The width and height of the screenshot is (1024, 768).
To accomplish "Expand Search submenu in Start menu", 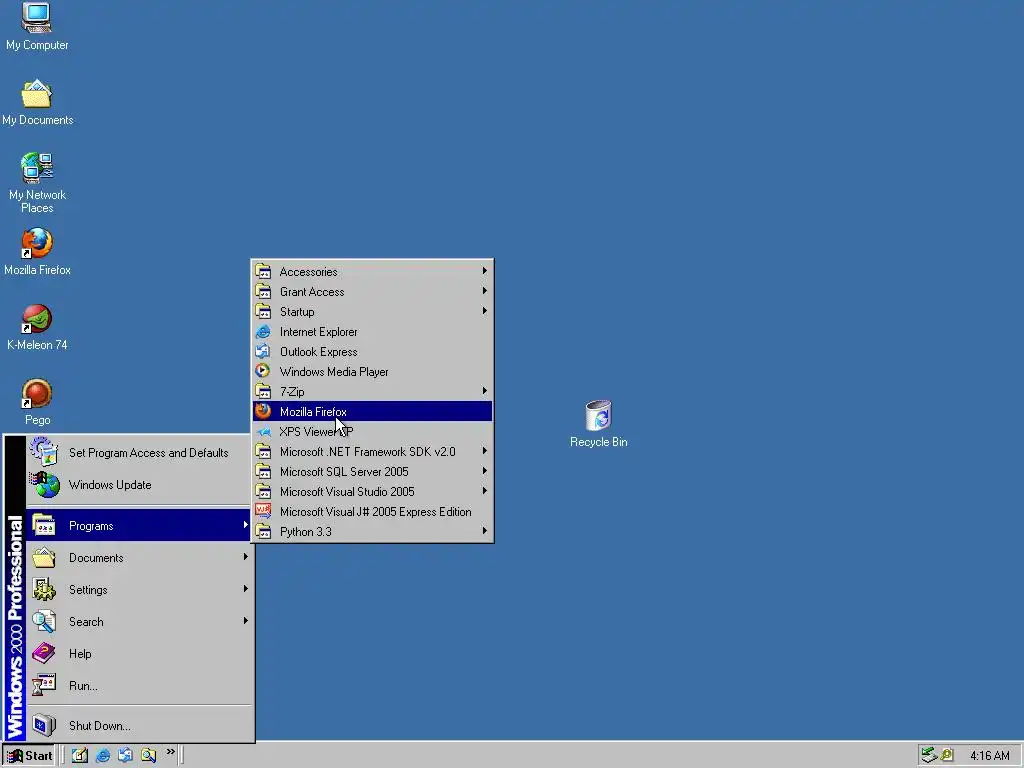I will (138, 621).
